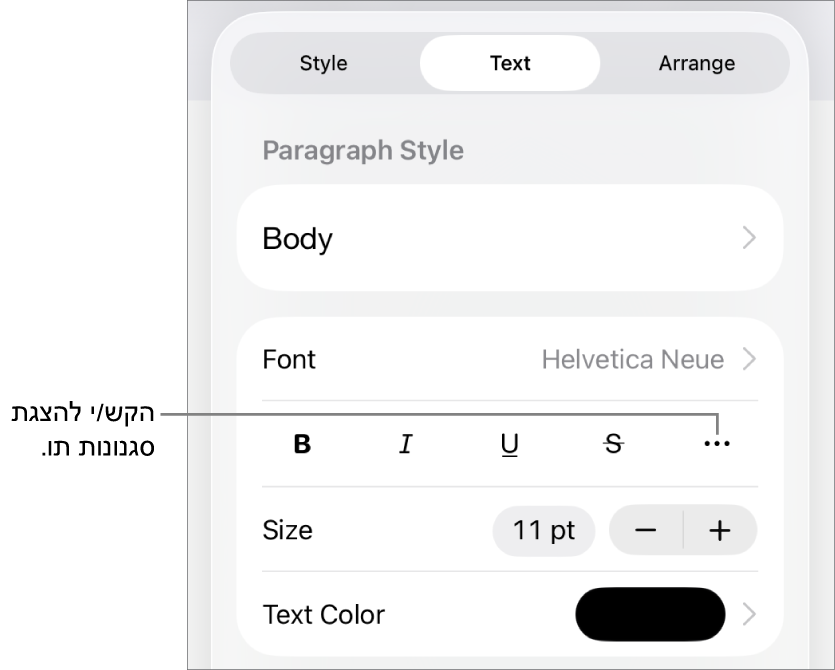Switch to the Style tab
This screenshot has height=670, width=835.
[324, 63]
